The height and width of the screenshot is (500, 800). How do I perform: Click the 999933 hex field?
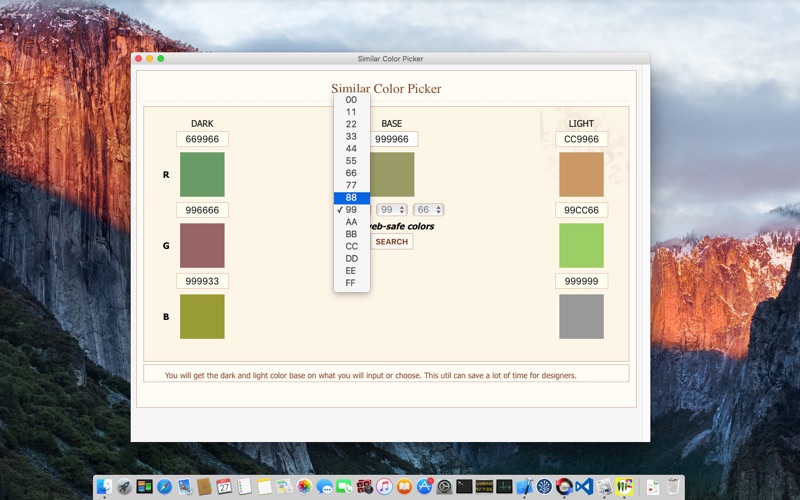click(202, 281)
